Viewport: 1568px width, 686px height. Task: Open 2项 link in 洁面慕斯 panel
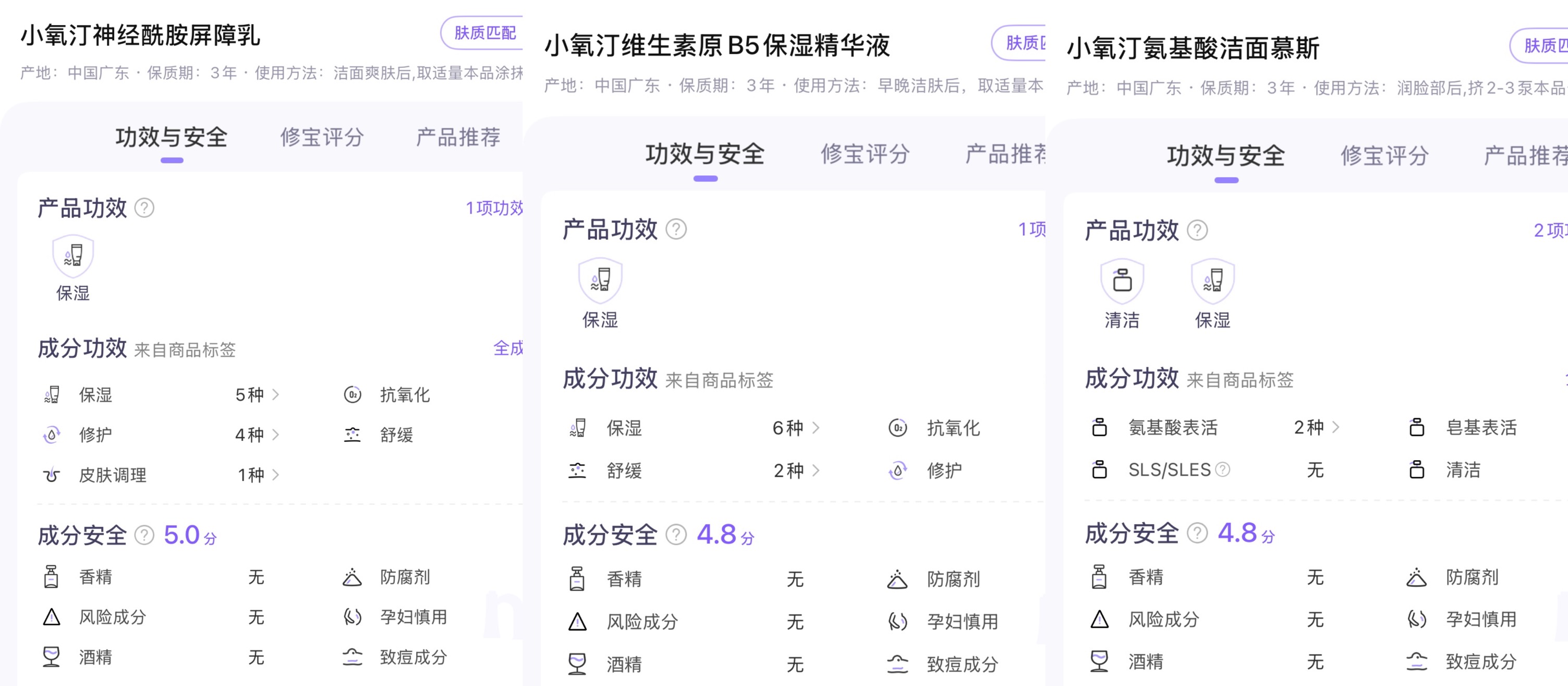coord(1550,231)
